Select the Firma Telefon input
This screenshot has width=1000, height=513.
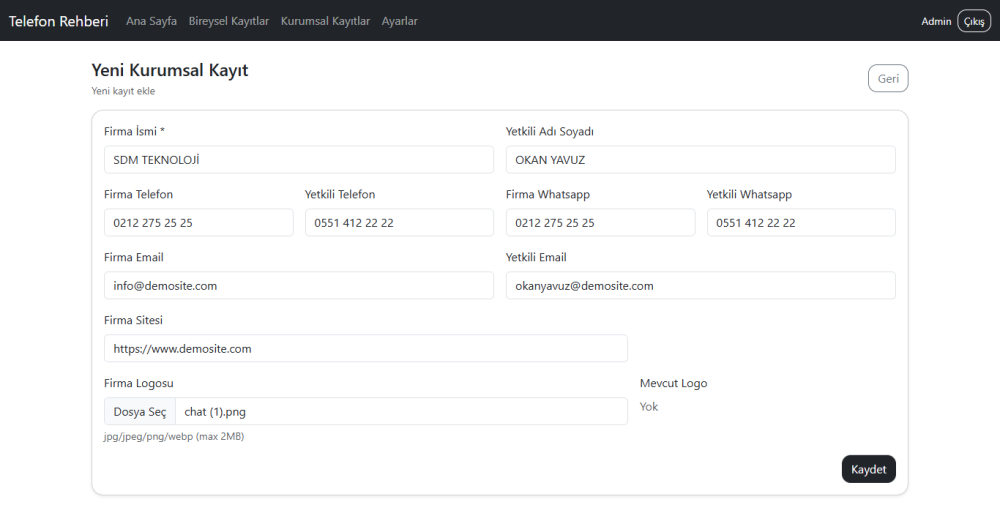tap(198, 223)
